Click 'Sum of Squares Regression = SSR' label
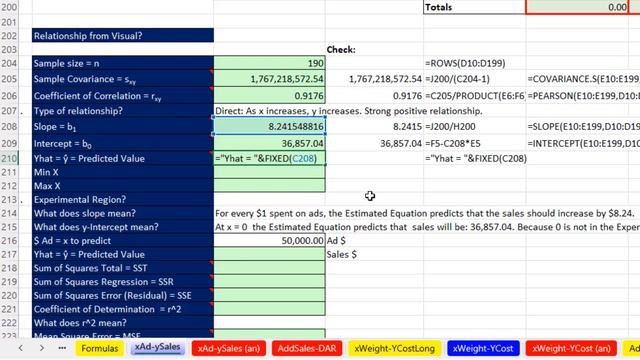This screenshot has height=360, width=640. [103, 282]
